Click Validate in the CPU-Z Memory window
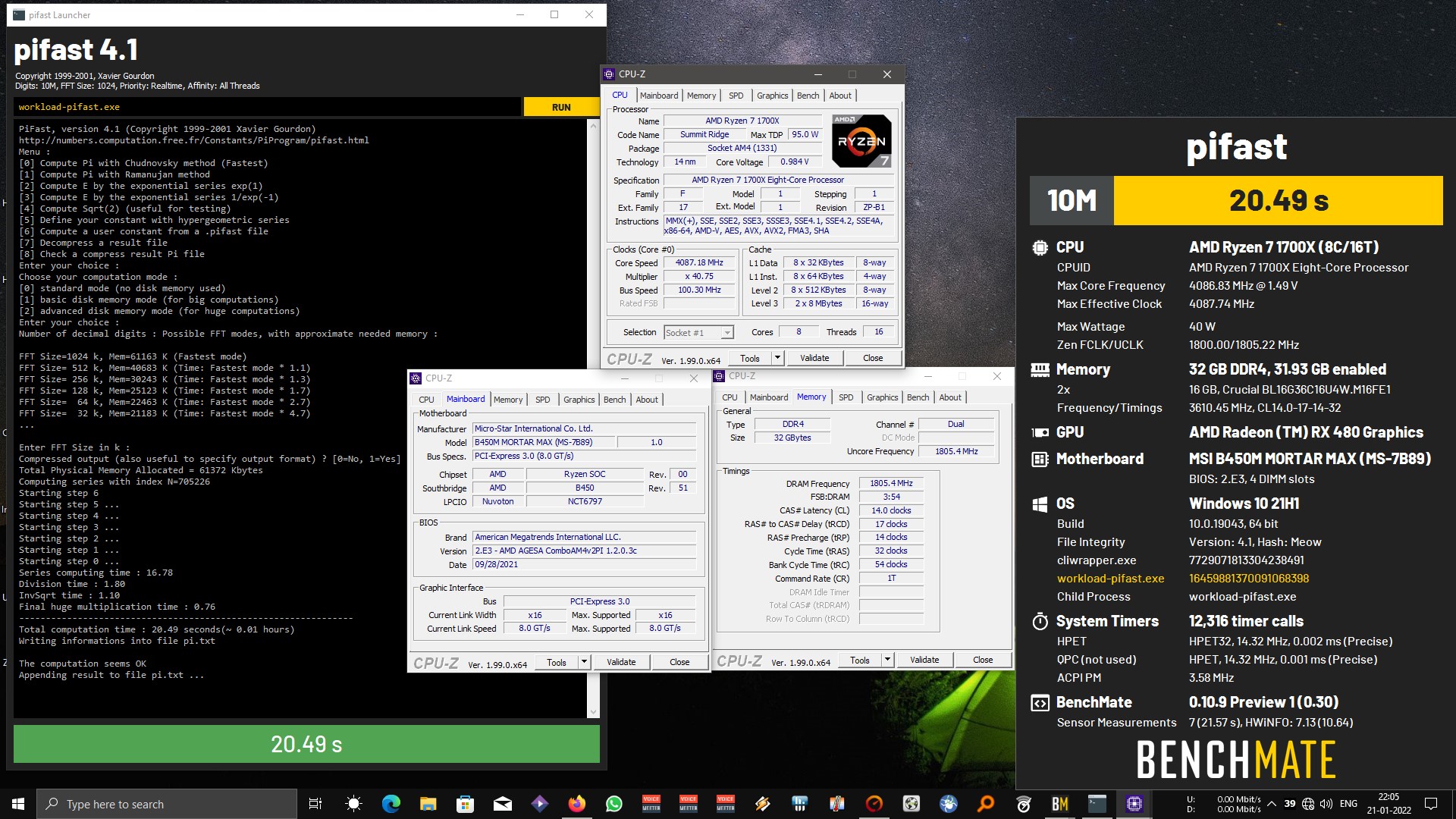1456x819 pixels. coord(924,660)
